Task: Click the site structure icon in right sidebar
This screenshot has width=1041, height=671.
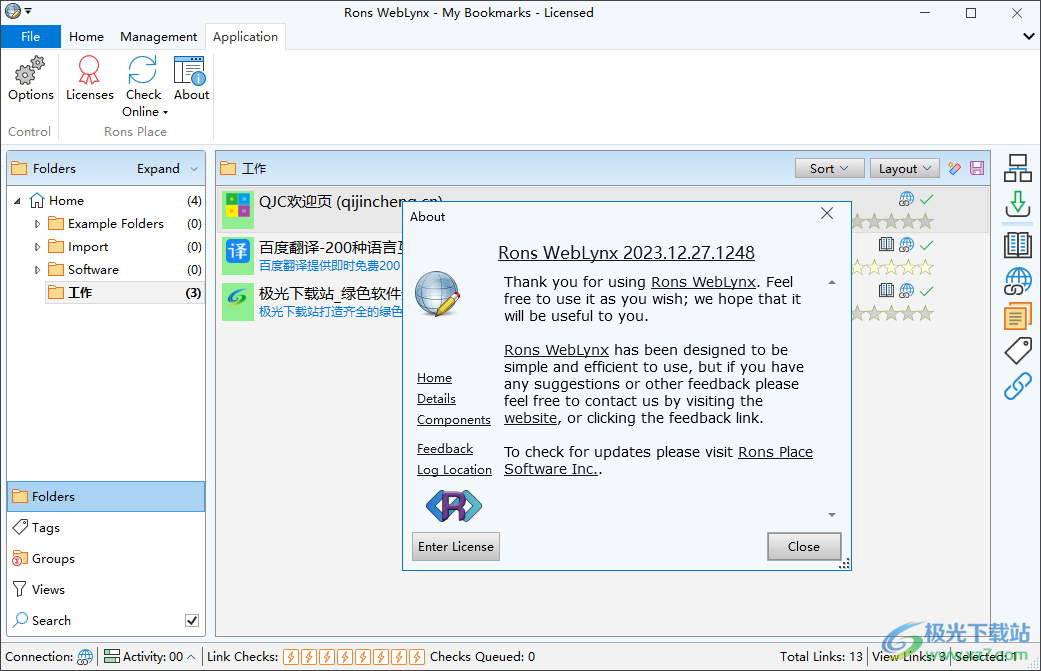Action: click(1018, 168)
